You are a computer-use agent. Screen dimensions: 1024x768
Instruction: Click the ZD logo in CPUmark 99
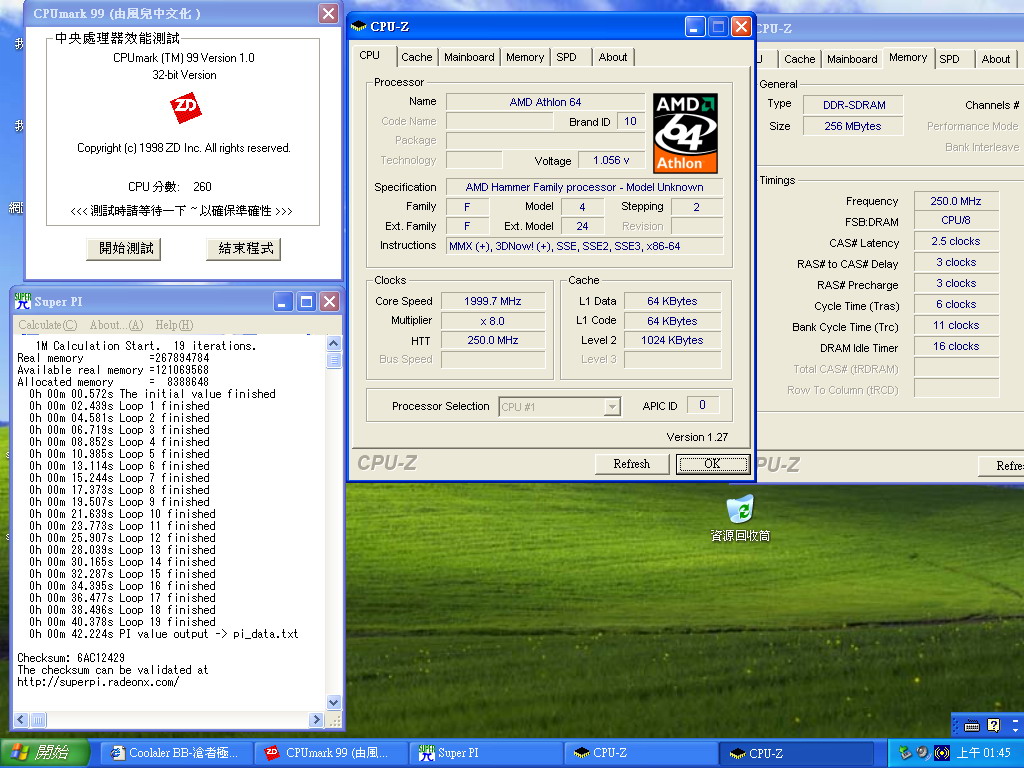(x=185, y=106)
